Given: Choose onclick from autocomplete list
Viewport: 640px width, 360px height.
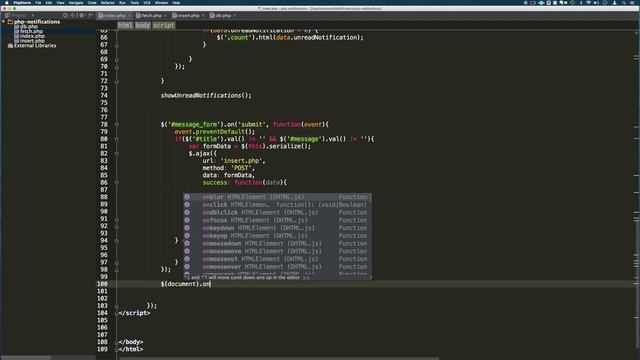Looking at the screenshot, I should tap(277, 204).
